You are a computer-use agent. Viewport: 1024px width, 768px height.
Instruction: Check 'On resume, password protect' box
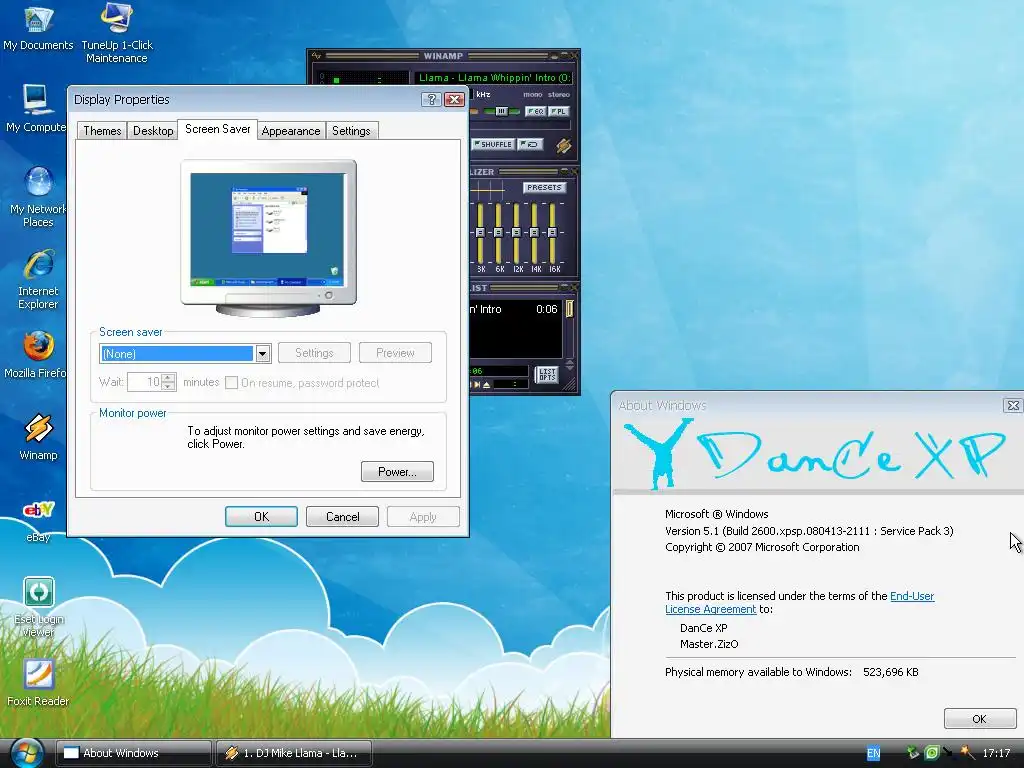[x=231, y=383]
